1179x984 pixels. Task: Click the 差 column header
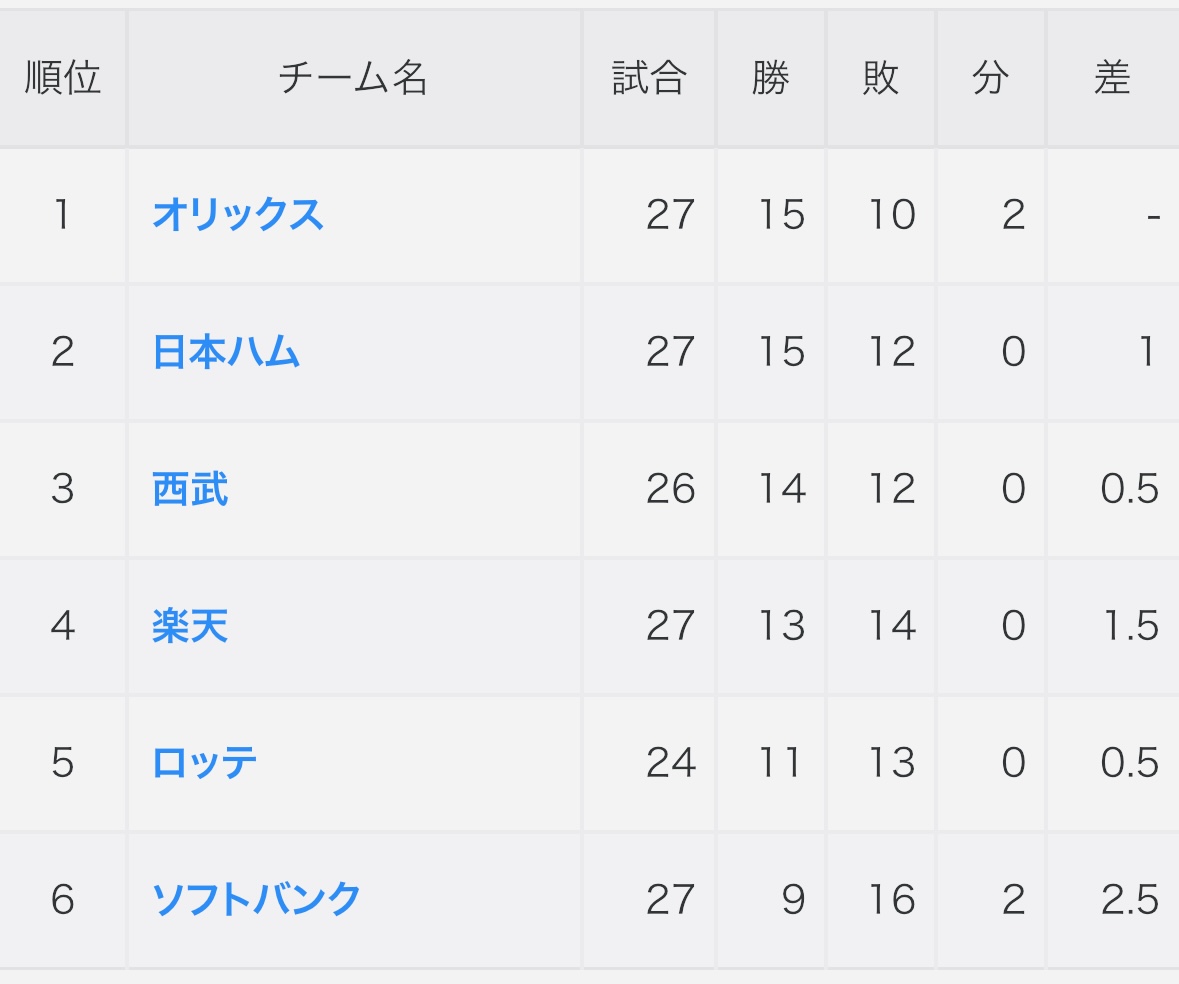tap(1113, 77)
